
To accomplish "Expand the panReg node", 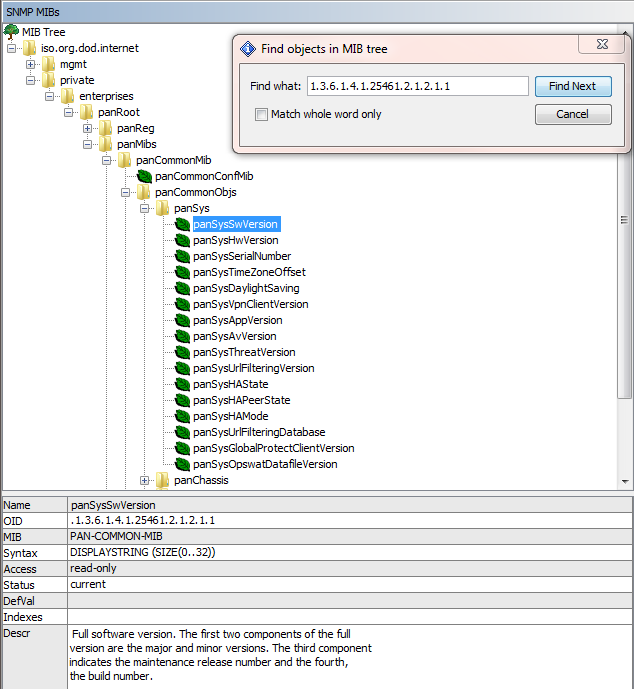I will point(87,128).
